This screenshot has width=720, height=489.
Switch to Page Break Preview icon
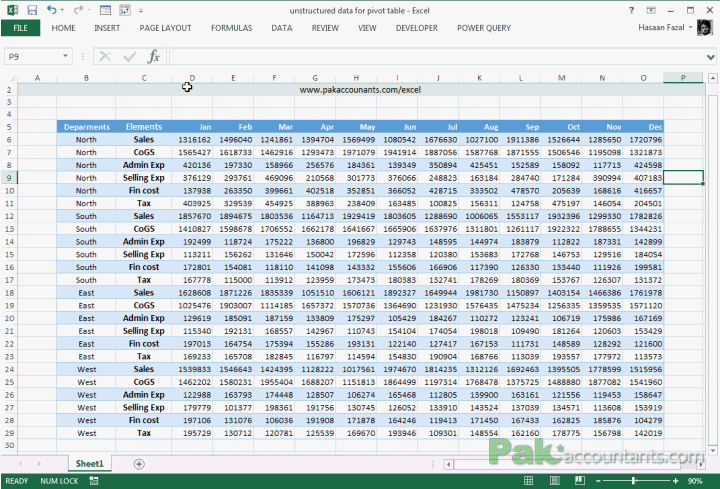pyautogui.click(x=580, y=481)
